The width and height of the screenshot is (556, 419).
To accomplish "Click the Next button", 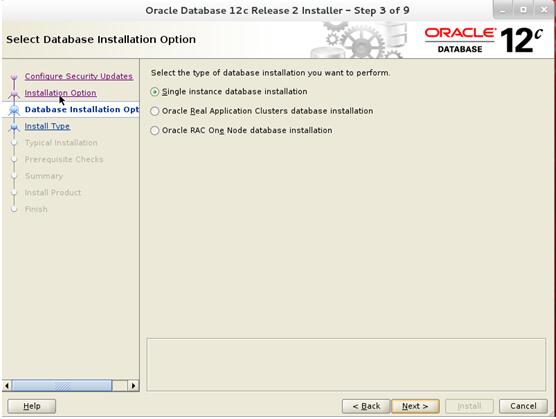I will coord(415,406).
